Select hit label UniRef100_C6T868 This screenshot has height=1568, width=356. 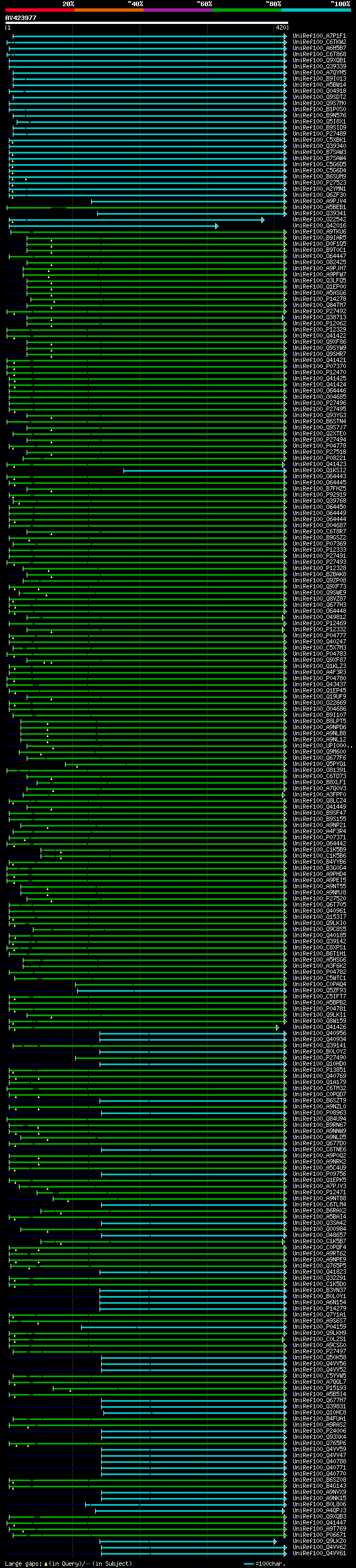pos(319,54)
